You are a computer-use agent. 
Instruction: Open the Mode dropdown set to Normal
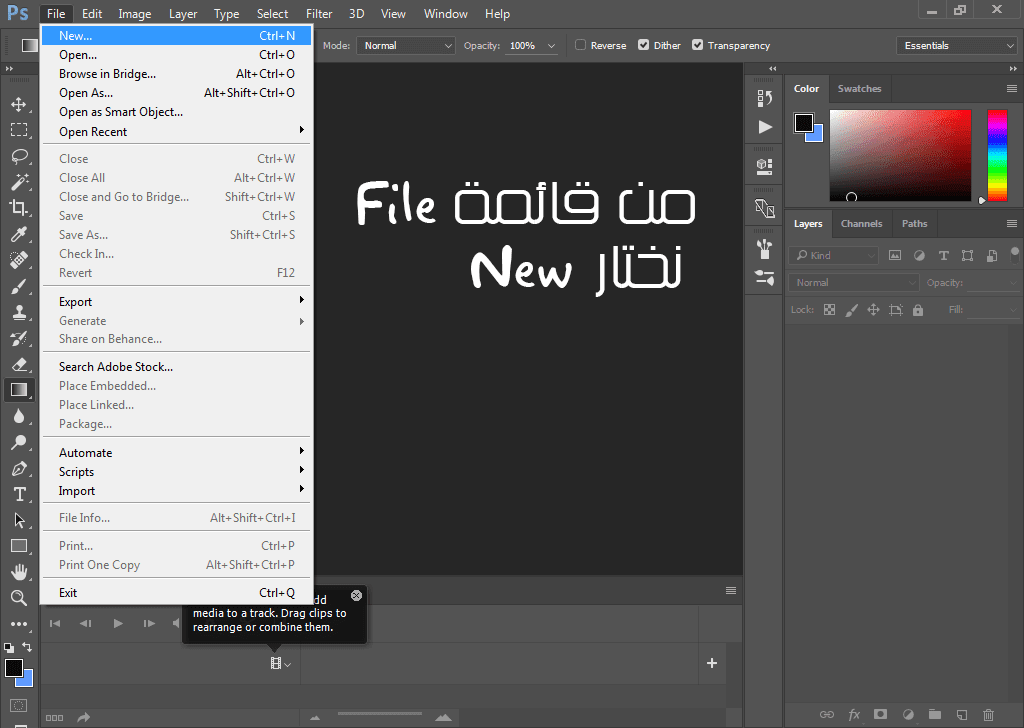click(x=406, y=46)
